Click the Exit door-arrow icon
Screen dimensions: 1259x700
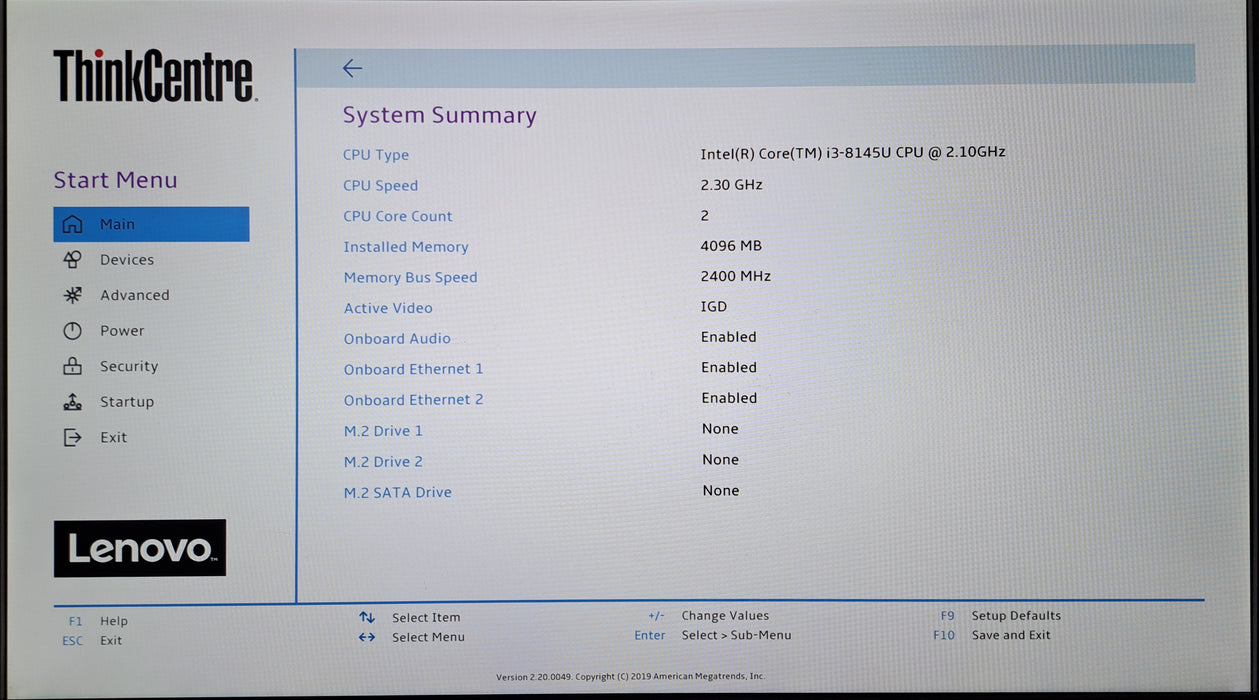[72, 437]
